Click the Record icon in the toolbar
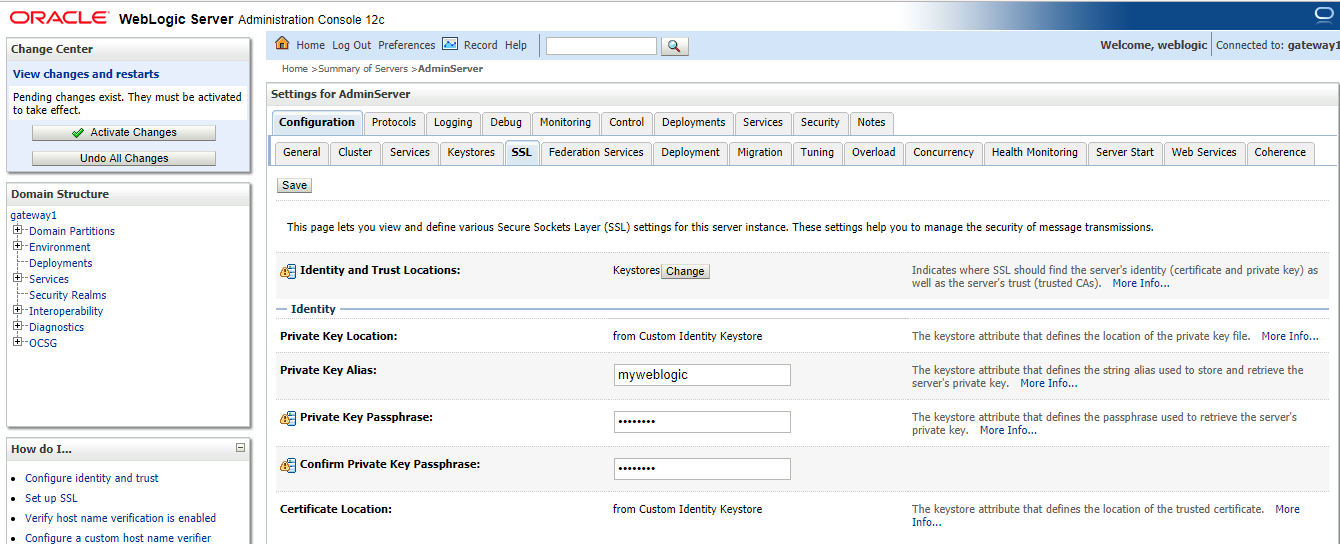The width and height of the screenshot is (1340, 544). pos(450,44)
